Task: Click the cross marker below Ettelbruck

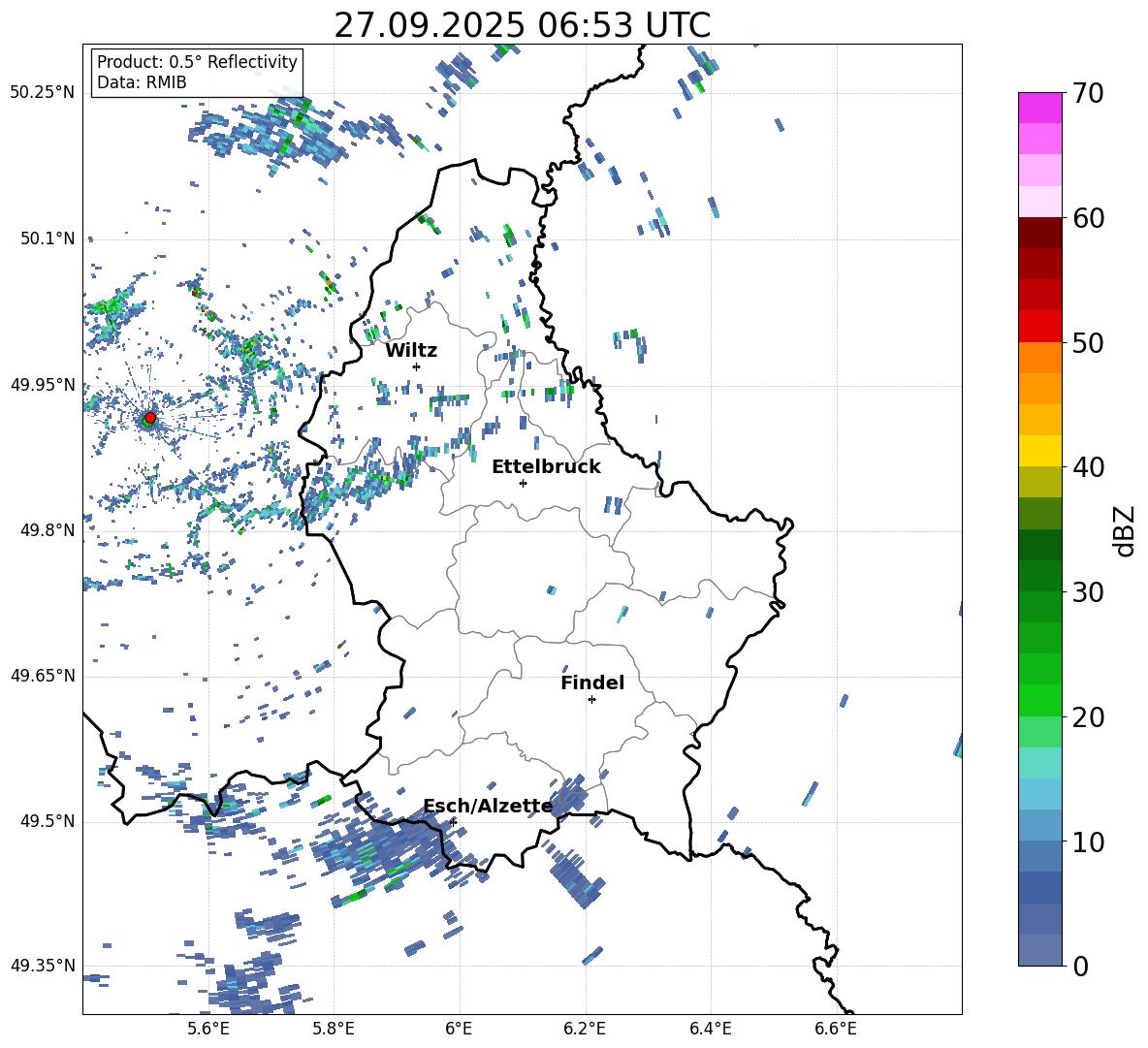Action: click(523, 483)
